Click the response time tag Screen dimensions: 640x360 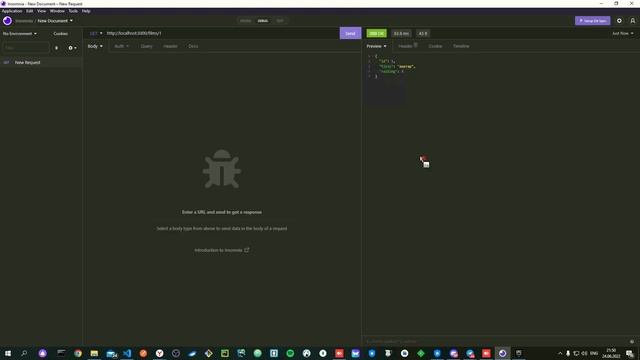tap(401, 33)
